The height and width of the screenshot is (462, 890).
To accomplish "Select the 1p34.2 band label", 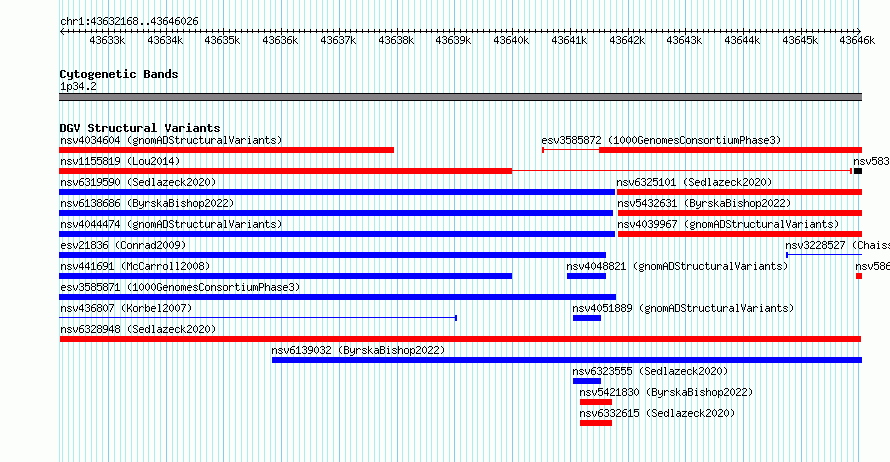I will tap(78, 86).
